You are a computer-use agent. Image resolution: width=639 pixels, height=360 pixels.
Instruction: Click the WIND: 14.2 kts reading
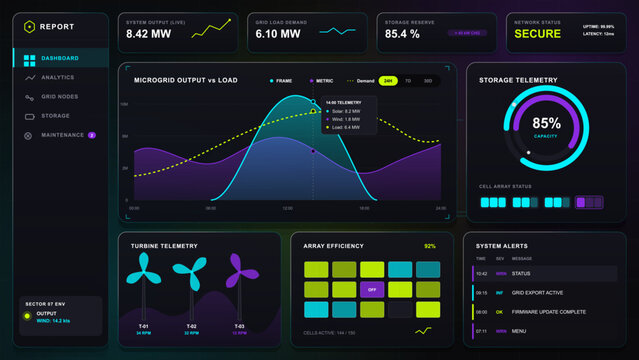click(x=53, y=321)
